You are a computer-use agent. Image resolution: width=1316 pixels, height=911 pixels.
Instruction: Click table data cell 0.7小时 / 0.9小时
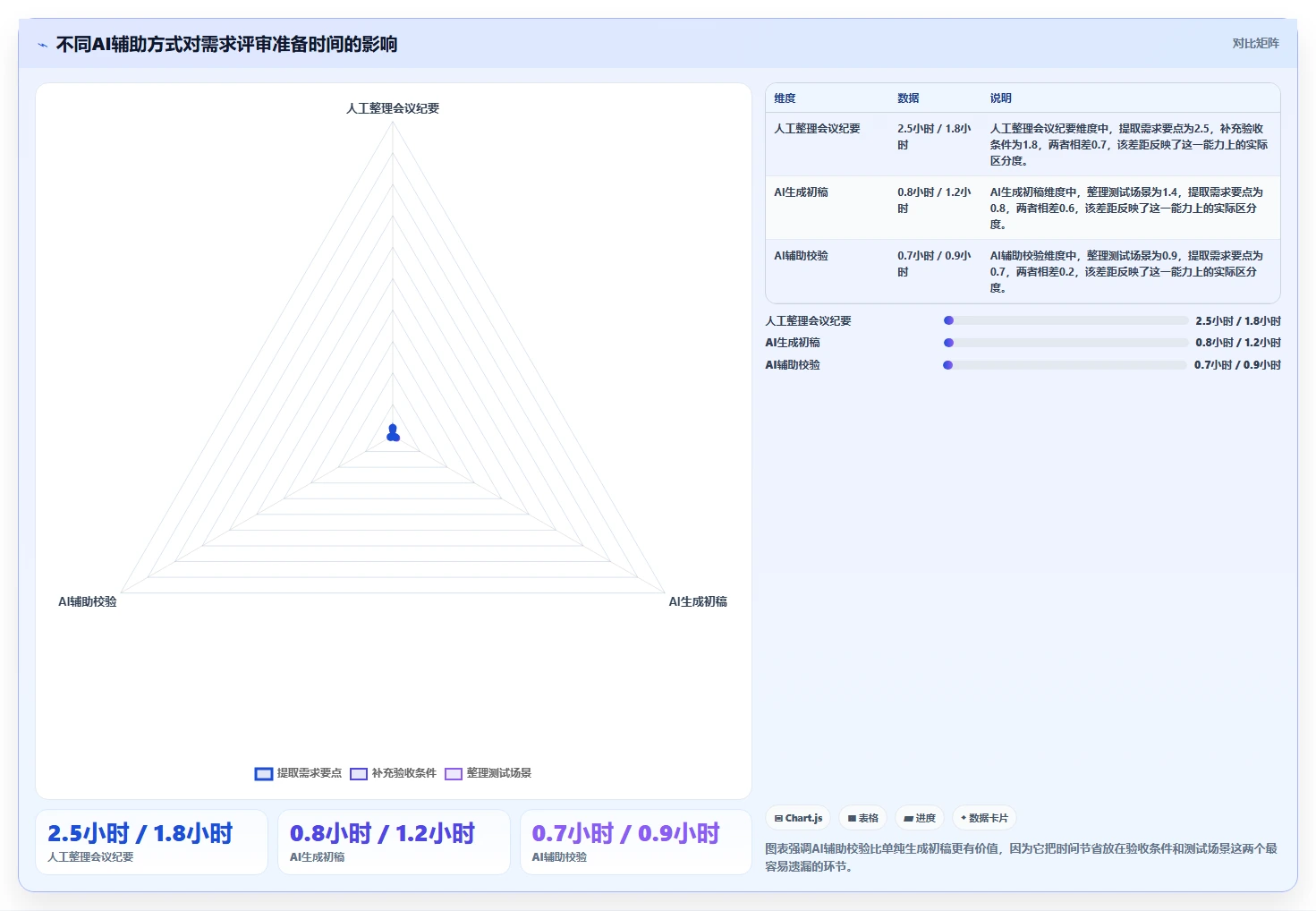click(934, 264)
